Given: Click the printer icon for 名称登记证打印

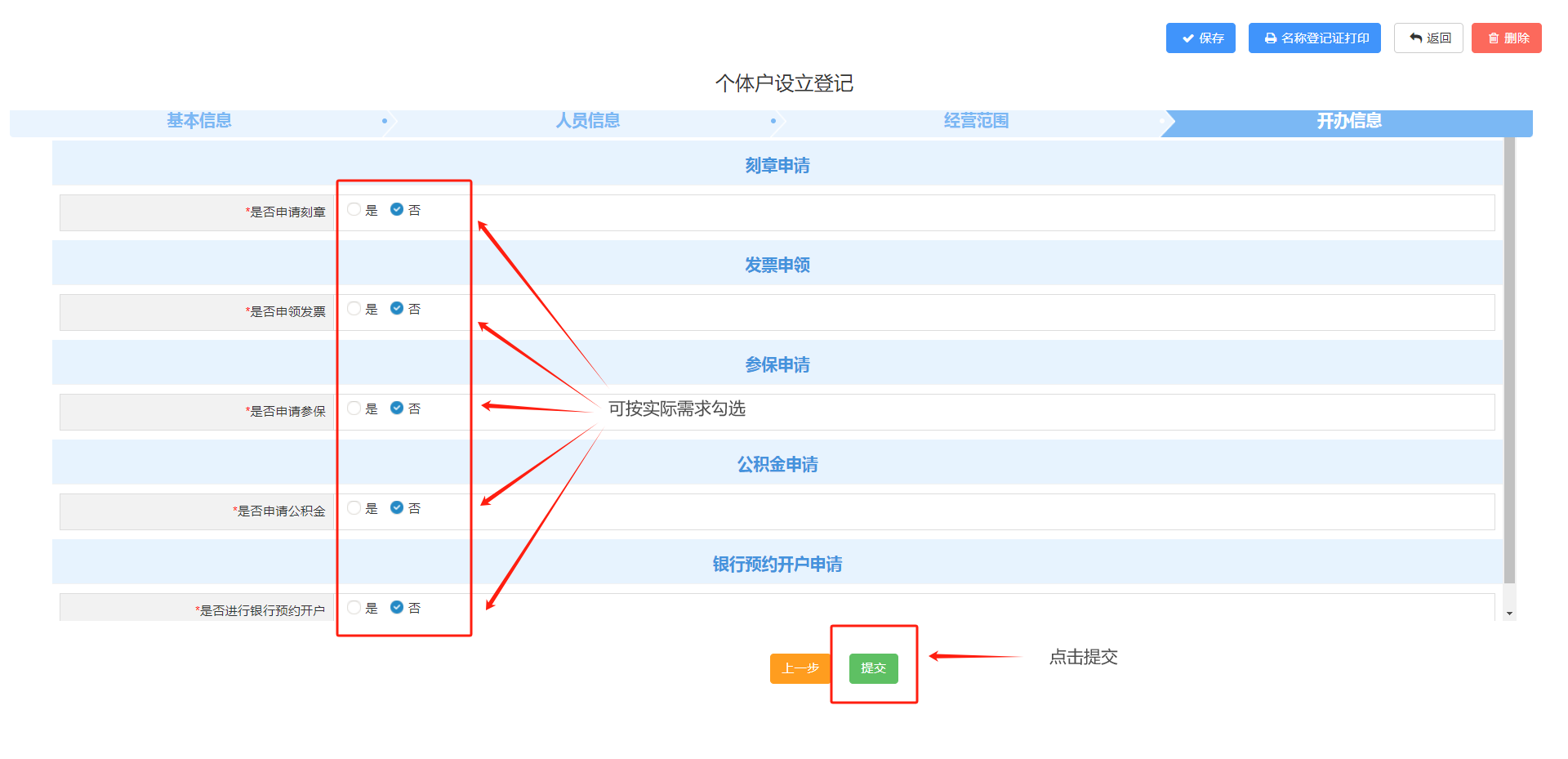Looking at the screenshot, I should tap(1271, 38).
